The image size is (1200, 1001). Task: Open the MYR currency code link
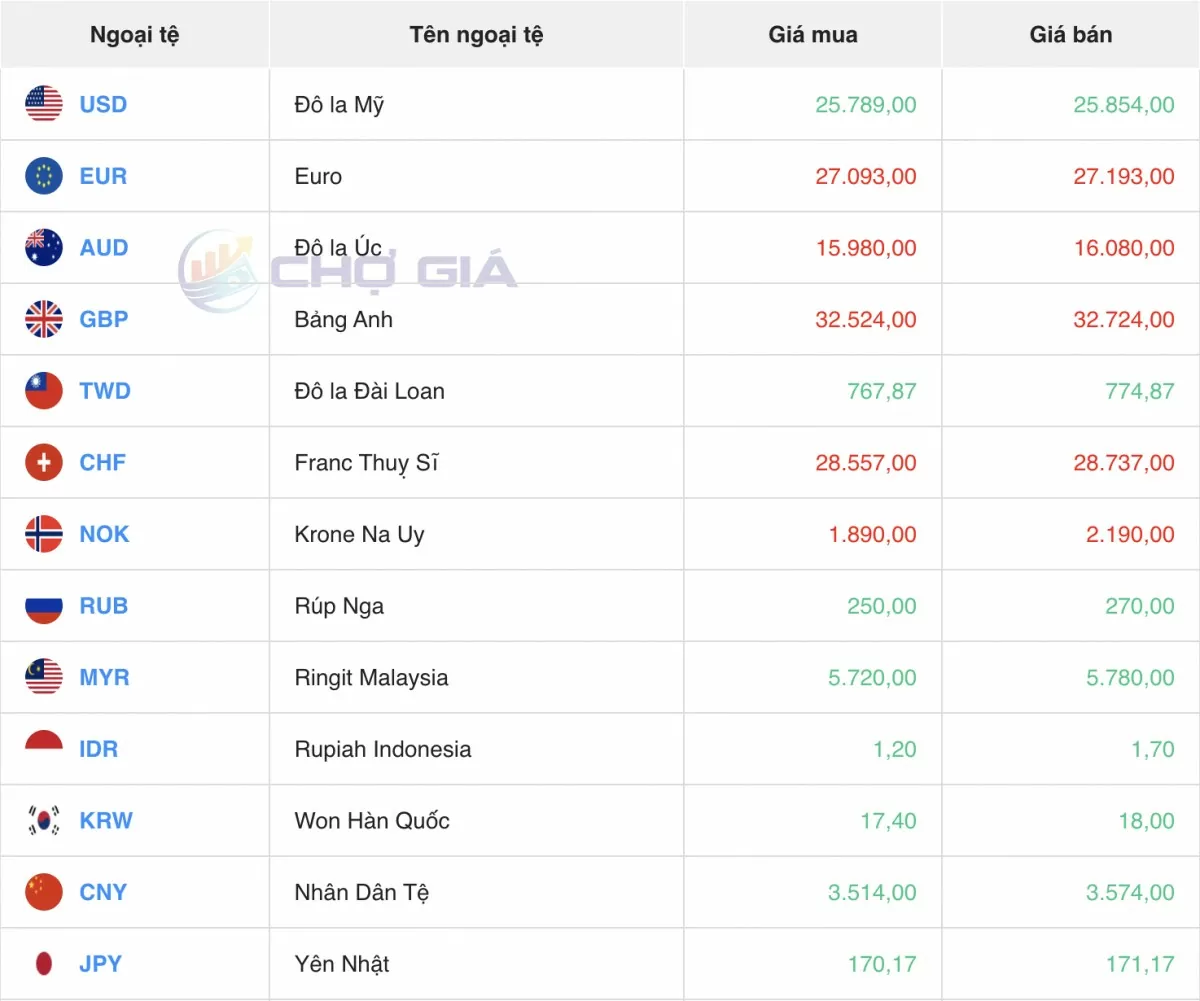pyautogui.click(x=104, y=677)
